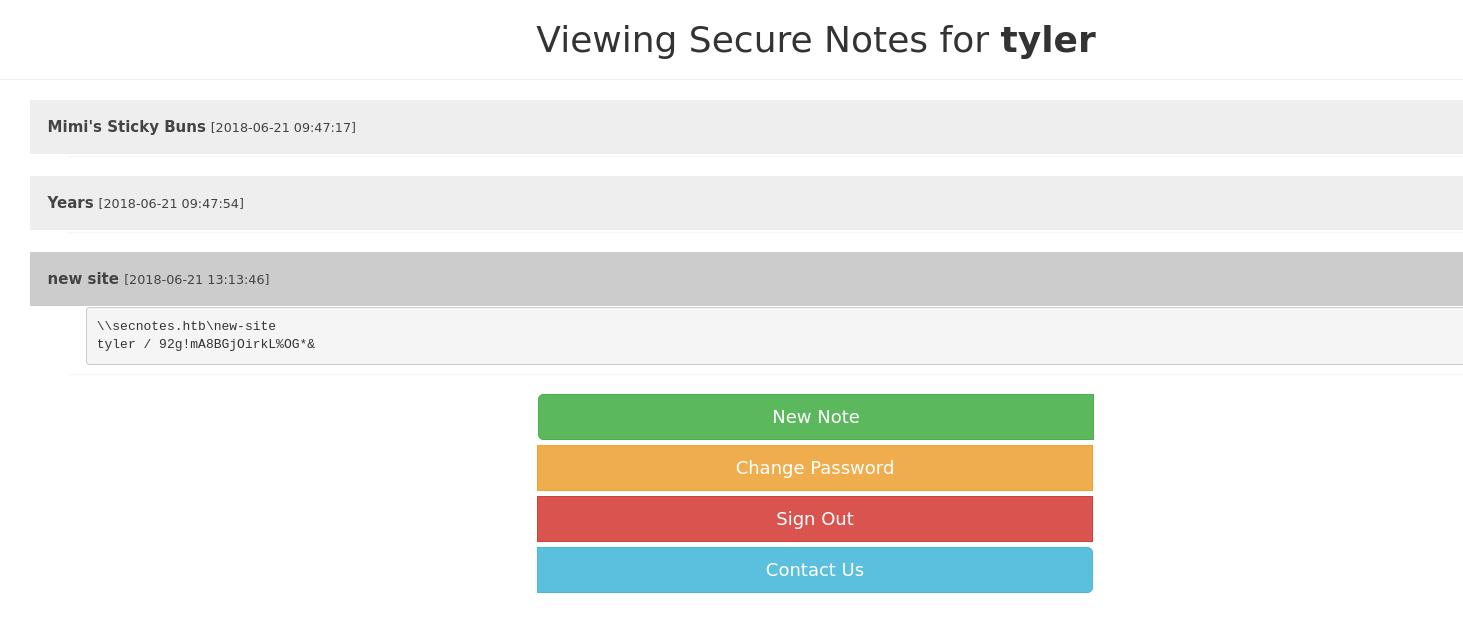1463x637 pixels.
Task: Click the New Note button
Action: click(x=815, y=417)
